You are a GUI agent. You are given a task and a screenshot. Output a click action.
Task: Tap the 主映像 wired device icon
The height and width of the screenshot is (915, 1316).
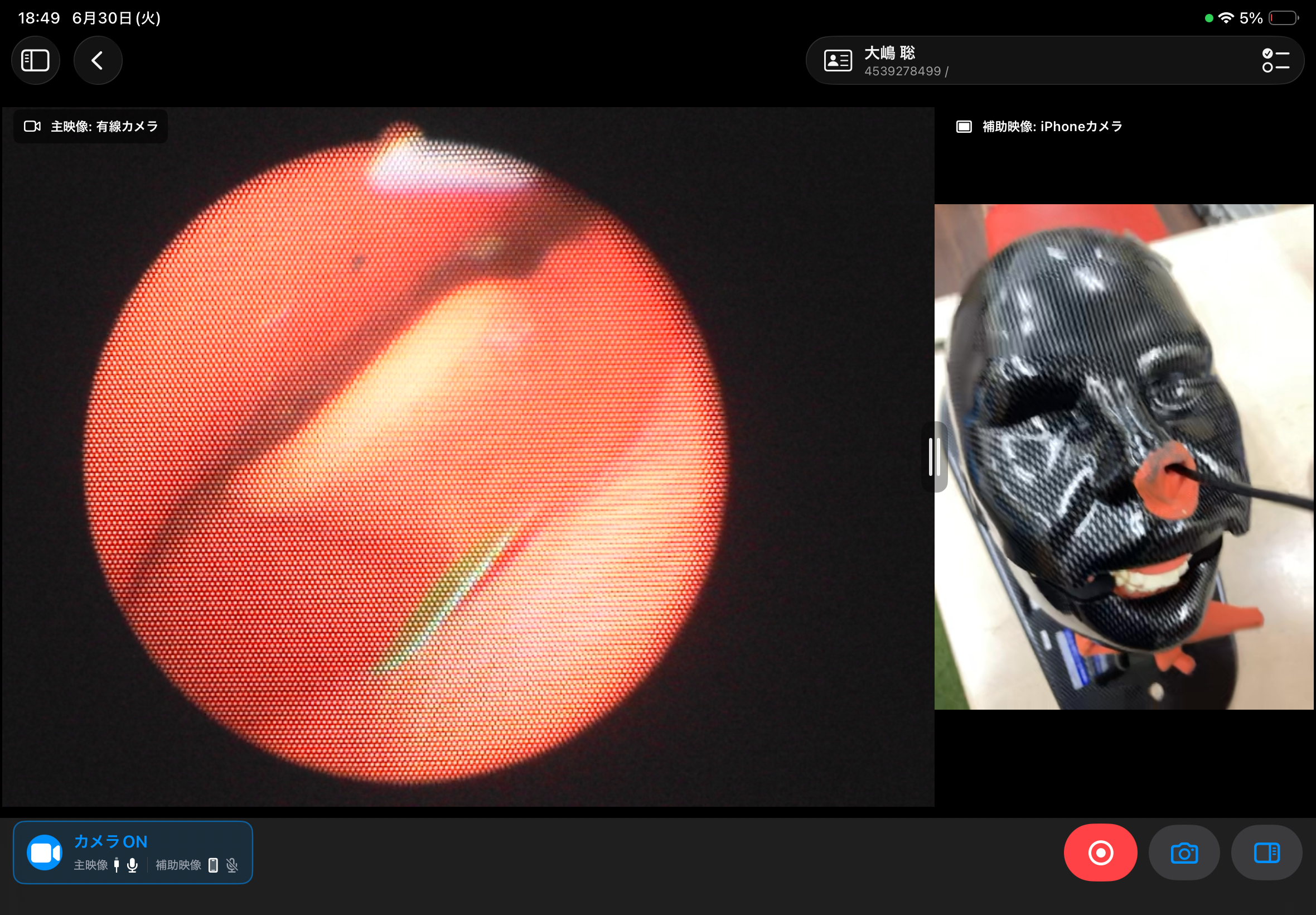click(117, 865)
